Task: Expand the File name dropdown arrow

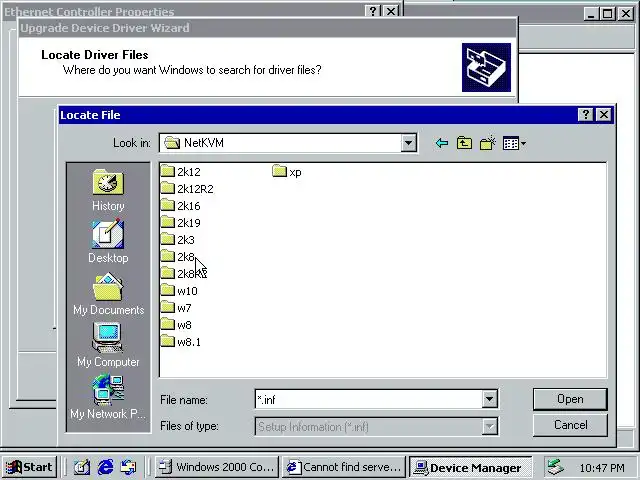Action: 489,399
